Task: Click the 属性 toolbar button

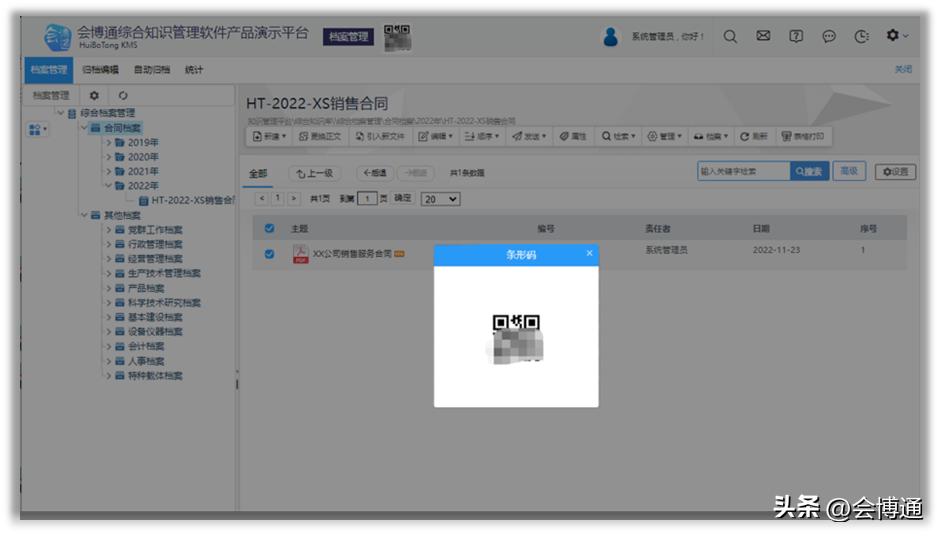Action: point(573,136)
